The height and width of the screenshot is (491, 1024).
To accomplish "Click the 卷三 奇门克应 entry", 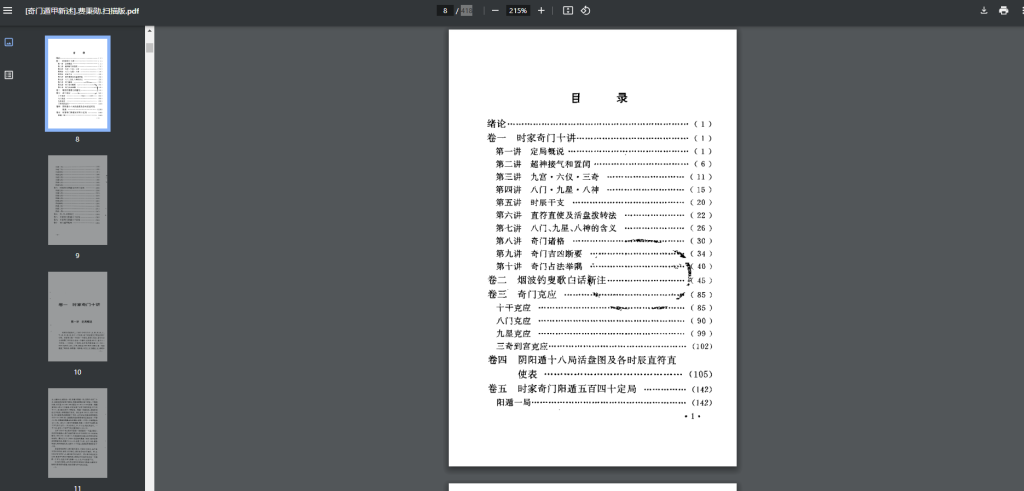I will 599,294.
